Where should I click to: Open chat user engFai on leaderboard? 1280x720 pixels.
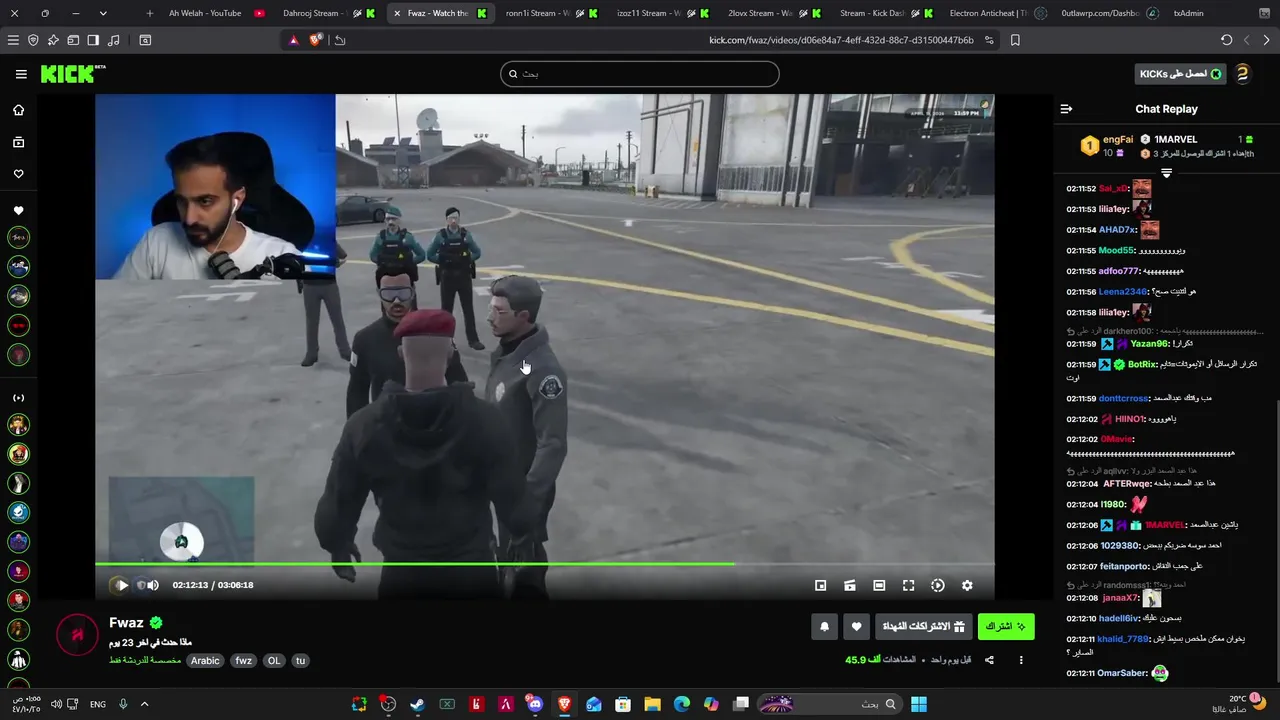(1118, 140)
